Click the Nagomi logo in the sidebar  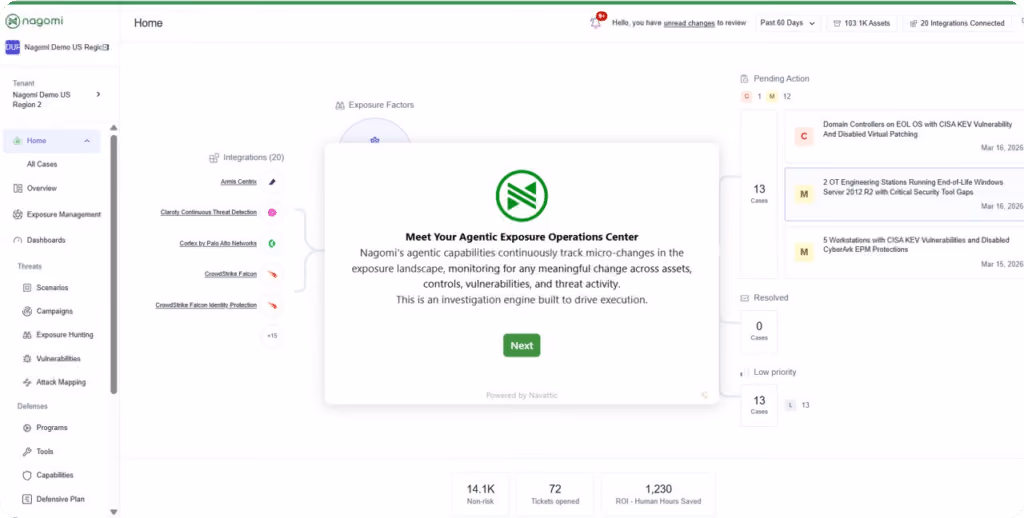35,21
